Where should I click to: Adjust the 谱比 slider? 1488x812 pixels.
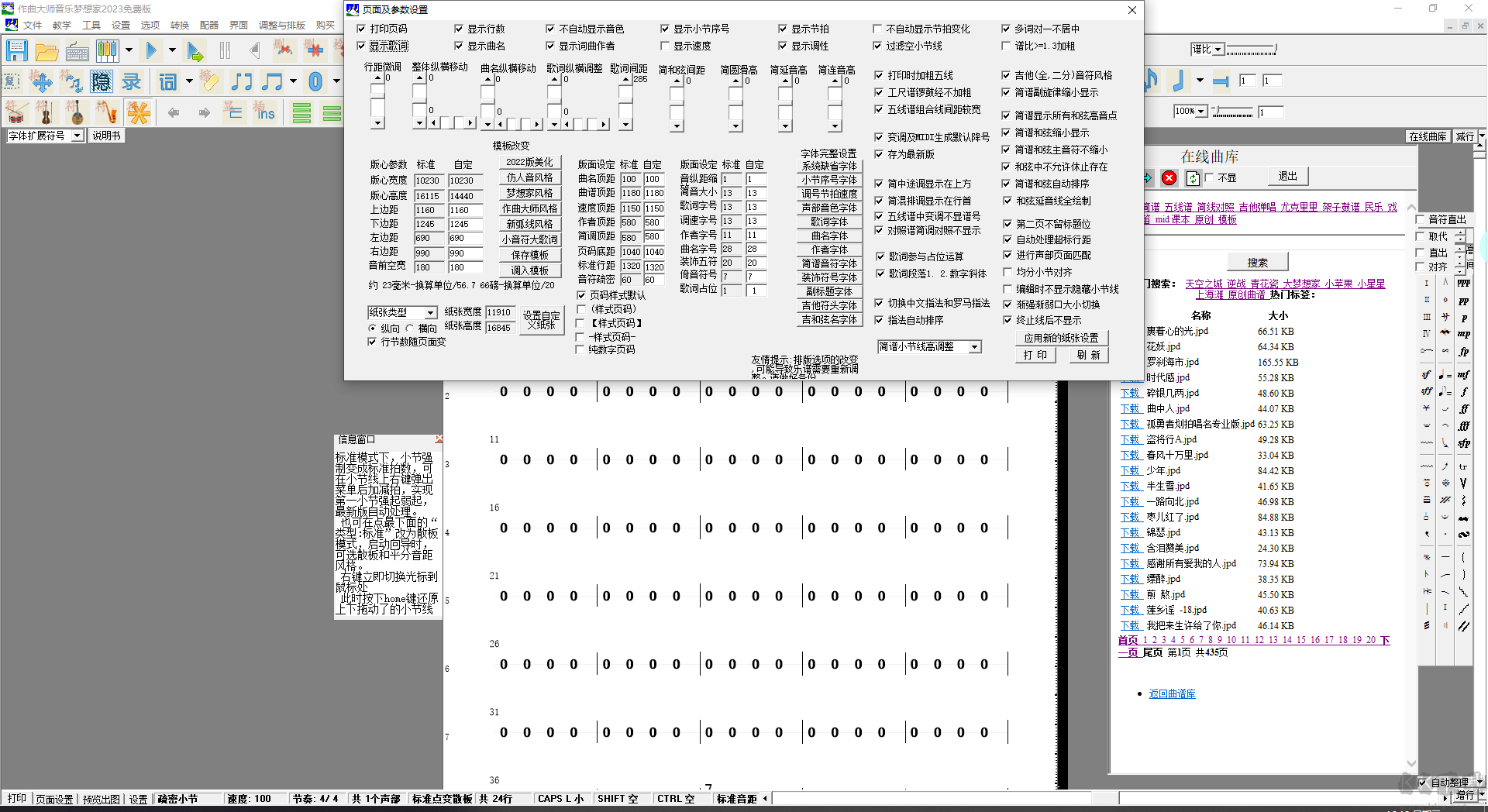point(1252,50)
